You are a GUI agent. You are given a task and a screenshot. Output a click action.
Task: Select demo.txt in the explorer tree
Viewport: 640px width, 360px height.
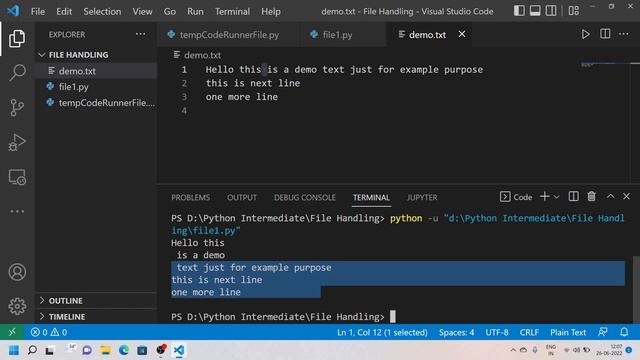coord(96,71)
